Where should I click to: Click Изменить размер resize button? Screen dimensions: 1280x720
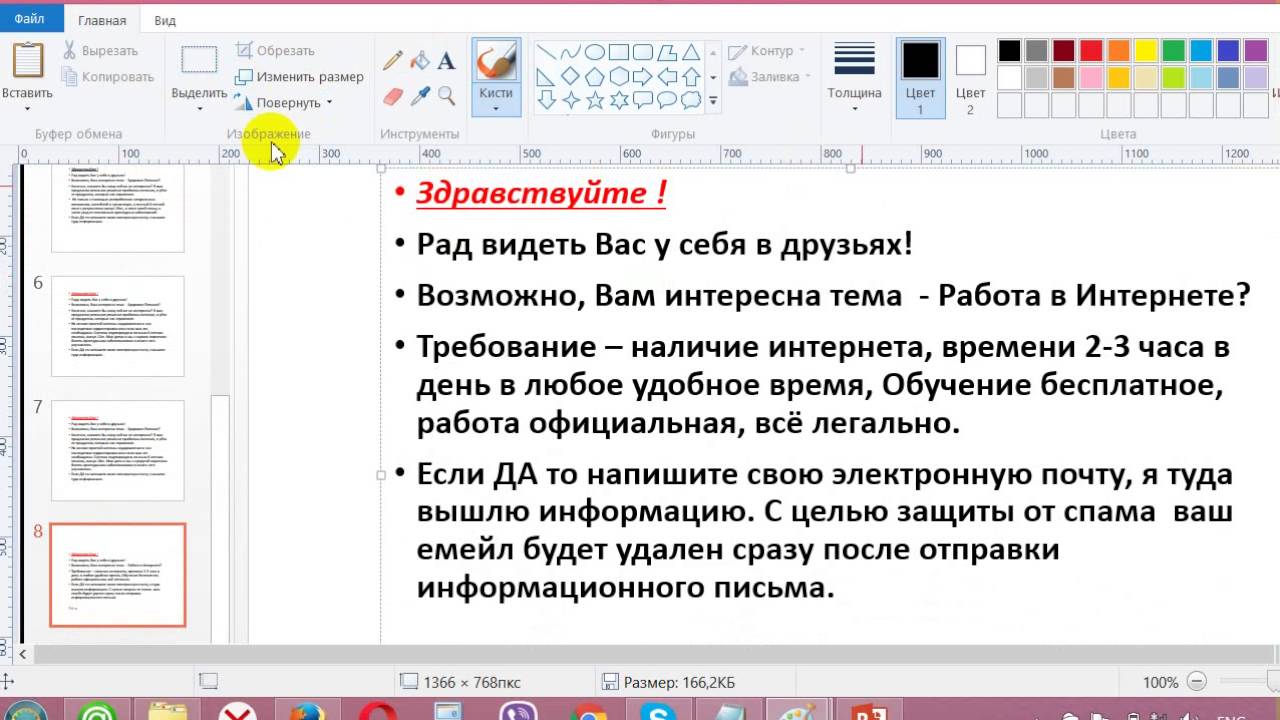coord(299,76)
